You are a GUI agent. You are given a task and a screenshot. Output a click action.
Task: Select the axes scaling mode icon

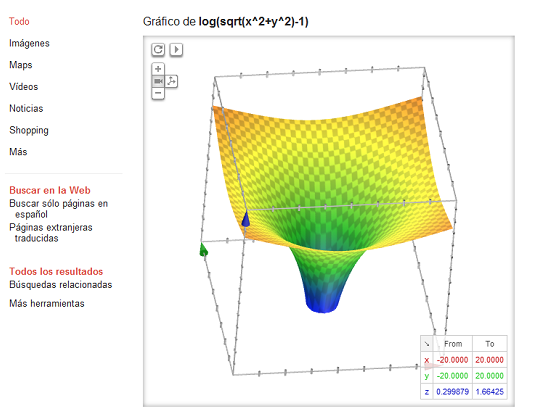171,81
